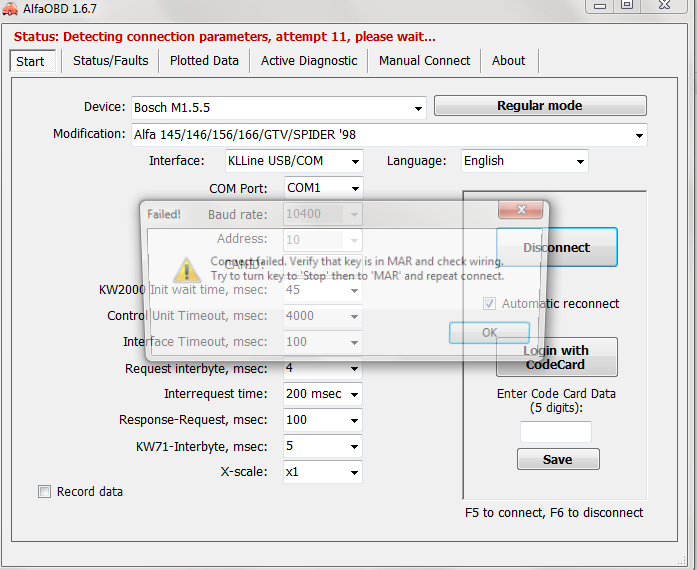Image resolution: width=697 pixels, height=570 pixels.
Task: Select the Manual Connect tab
Action: pos(424,60)
